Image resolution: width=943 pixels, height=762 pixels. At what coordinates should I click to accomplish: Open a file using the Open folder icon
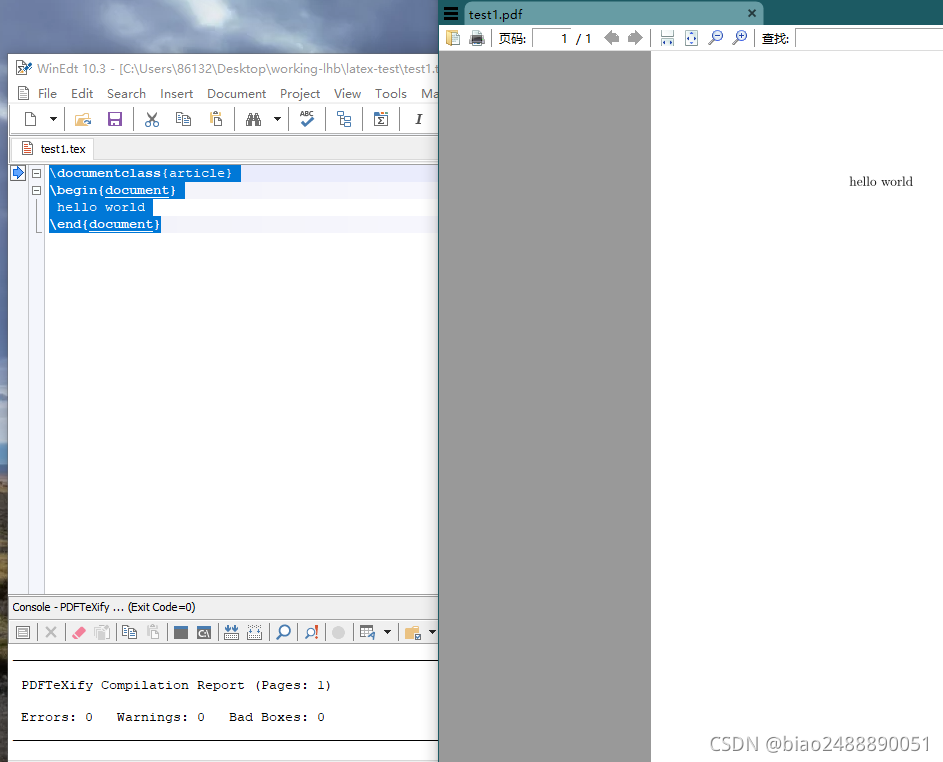coord(83,118)
